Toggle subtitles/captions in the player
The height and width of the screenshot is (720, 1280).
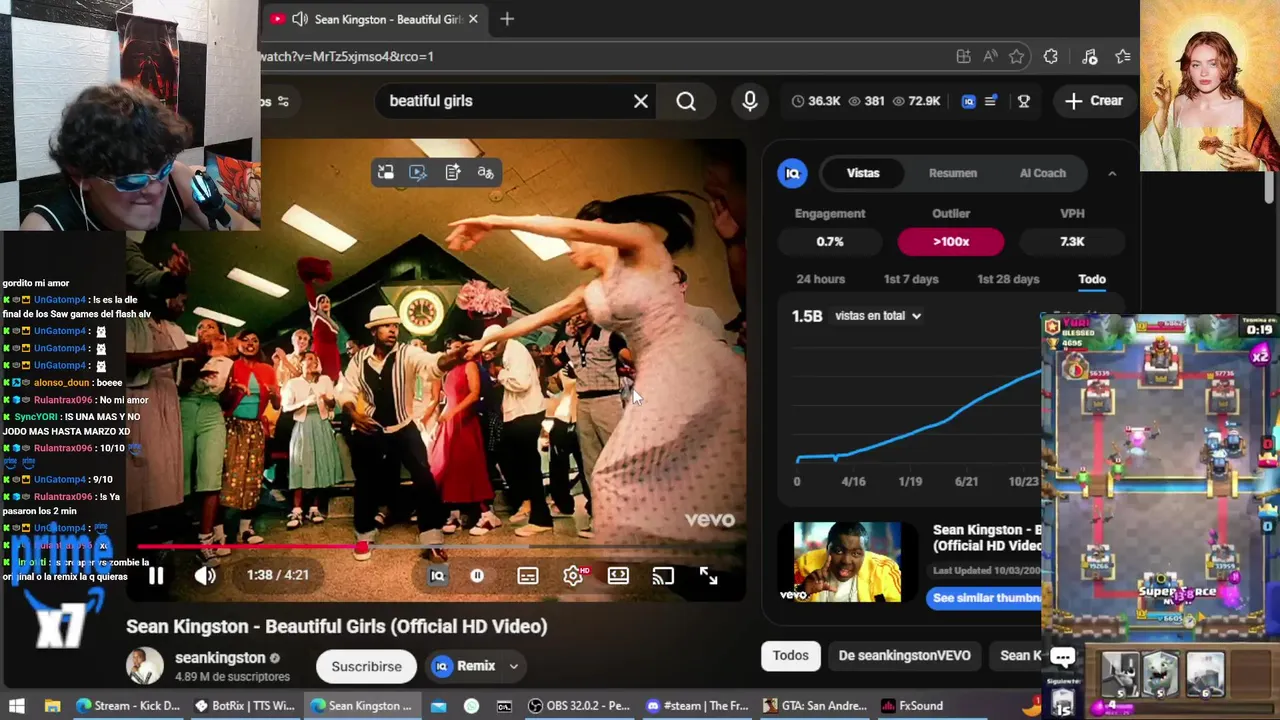[527, 576]
